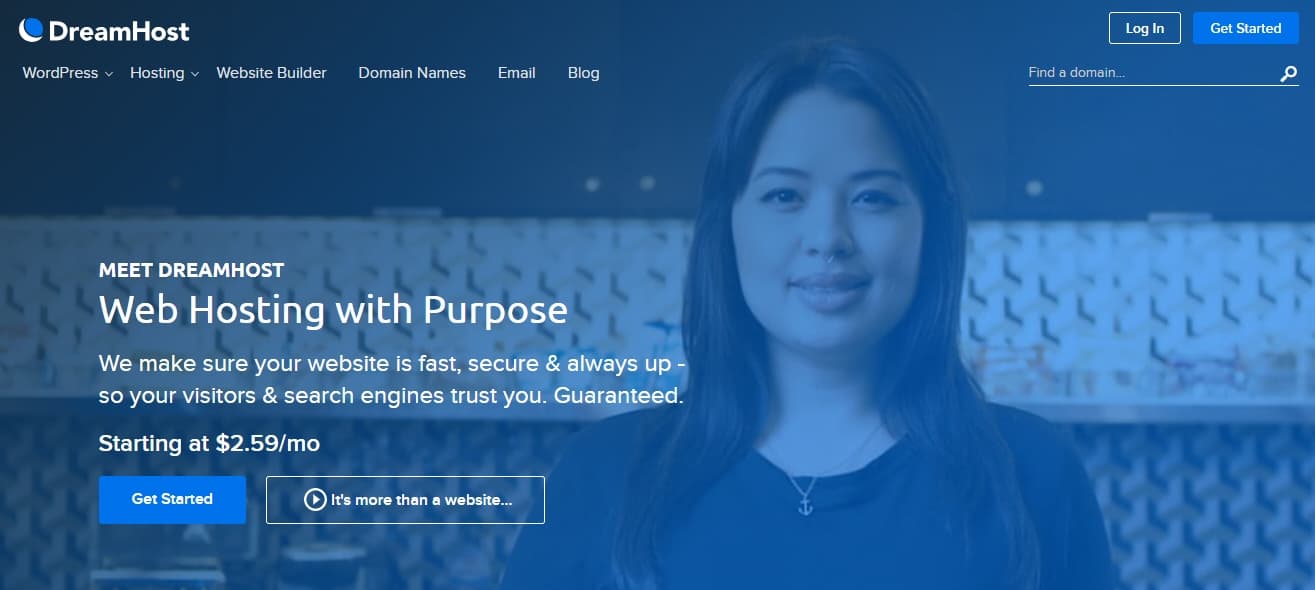Viewport: 1315px width, 590px height.
Task: Focus the "Find a domain..." search field
Action: (x=1150, y=73)
